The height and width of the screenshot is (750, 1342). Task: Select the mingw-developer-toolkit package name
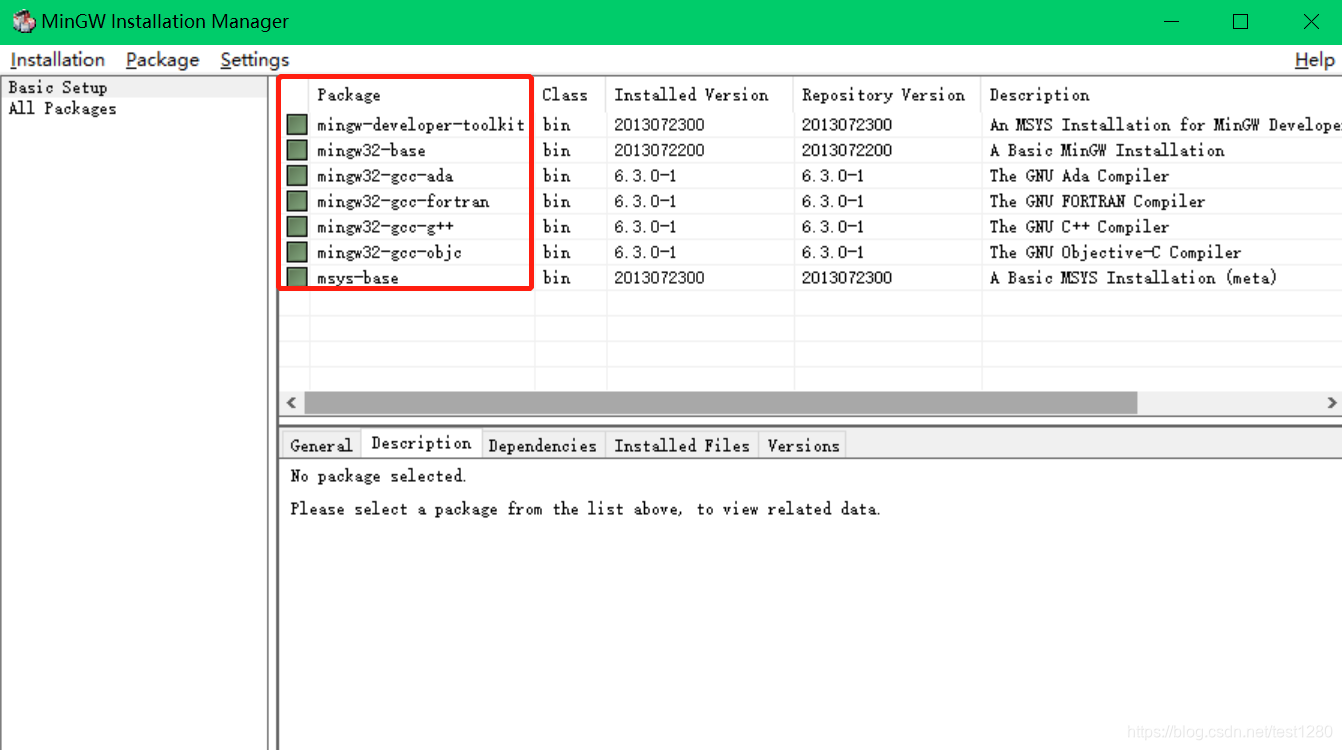coord(420,125)
